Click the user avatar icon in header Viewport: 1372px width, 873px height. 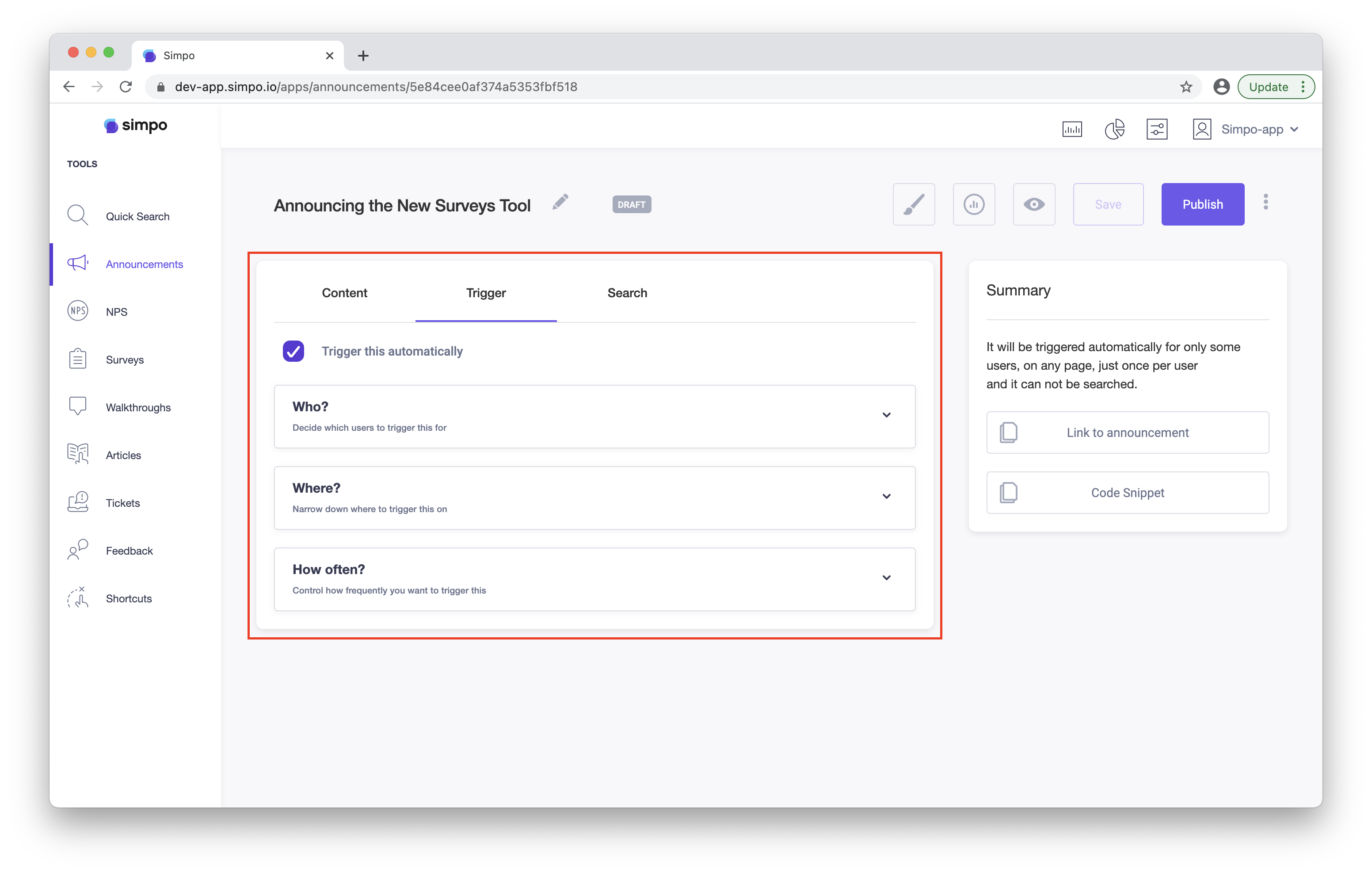pos(1202,129)
